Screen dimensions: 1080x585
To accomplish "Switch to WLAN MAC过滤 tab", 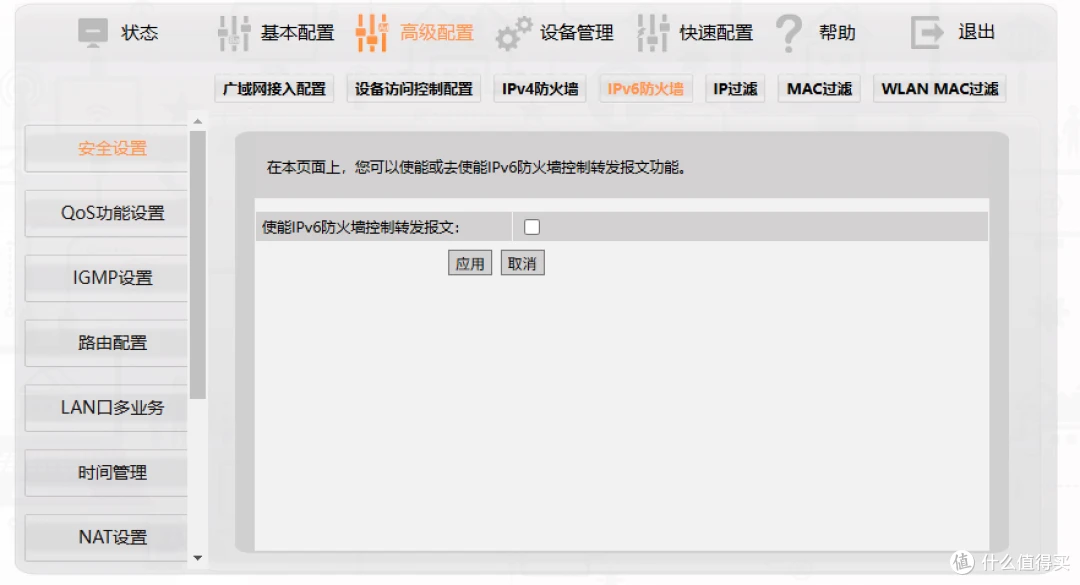I will 939,89.
